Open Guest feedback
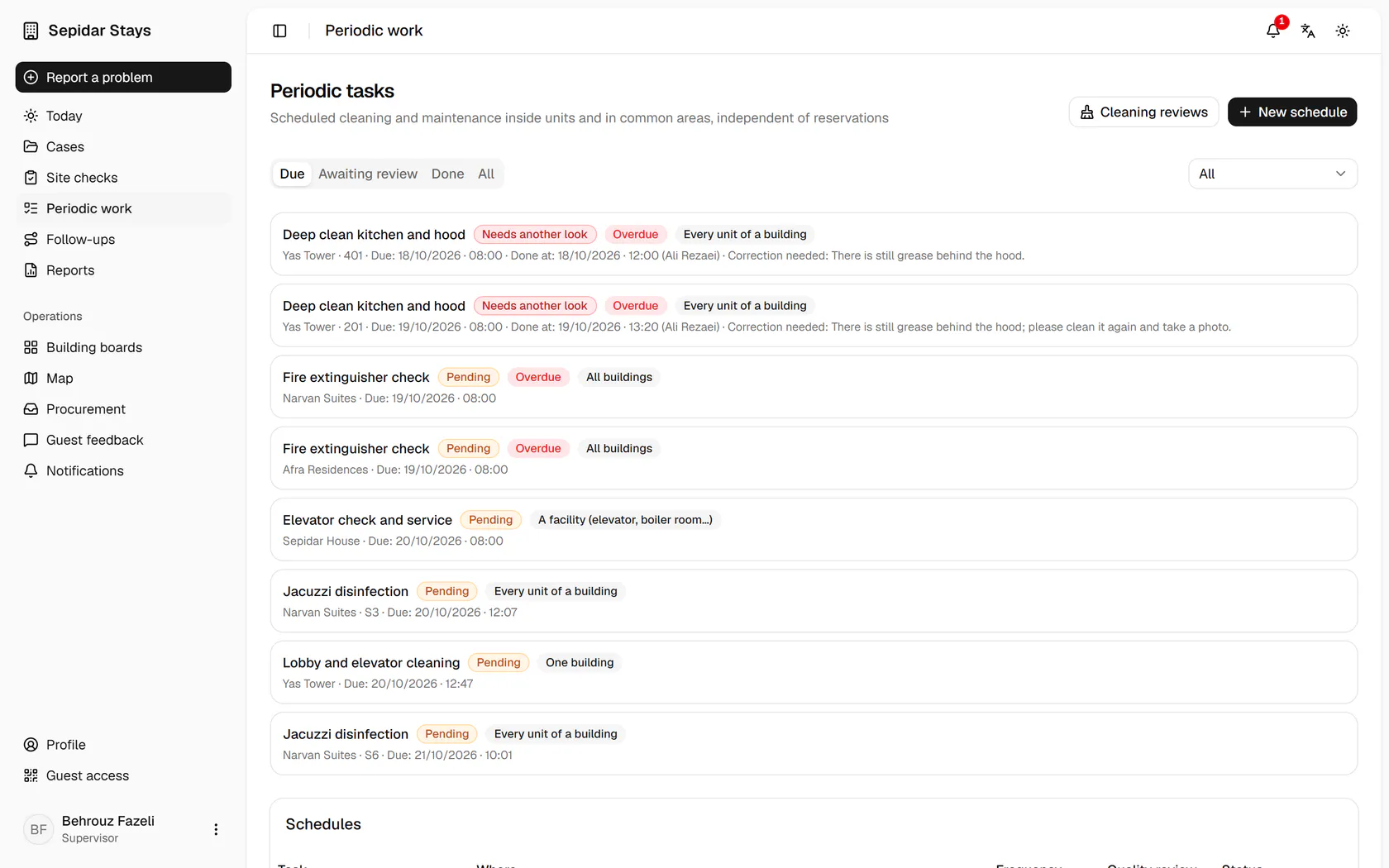This screenshot has height=868, width=1389. 123,440
